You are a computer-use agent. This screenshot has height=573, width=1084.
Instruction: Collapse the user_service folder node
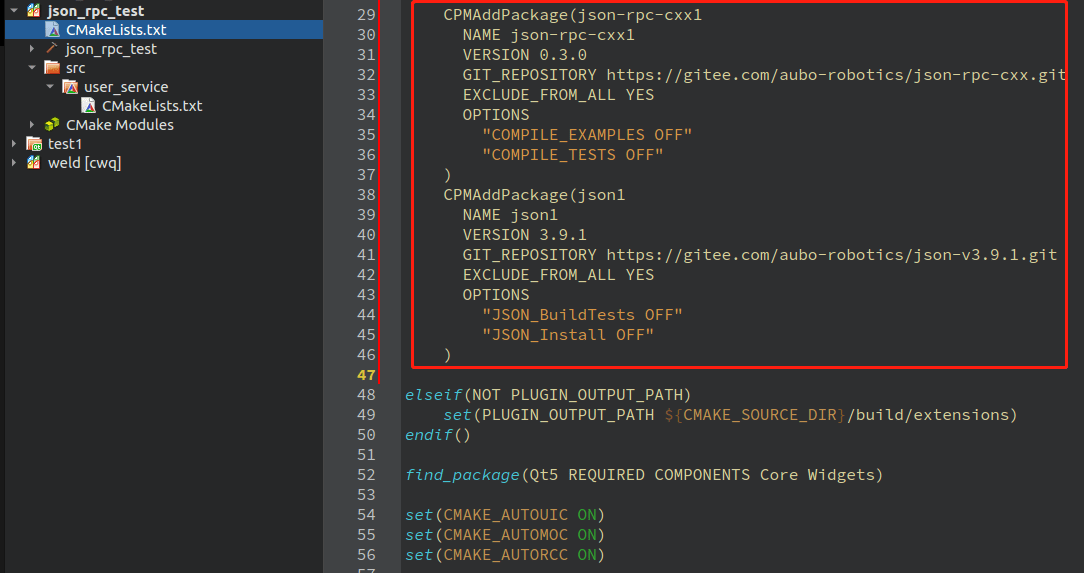(50, 86)
